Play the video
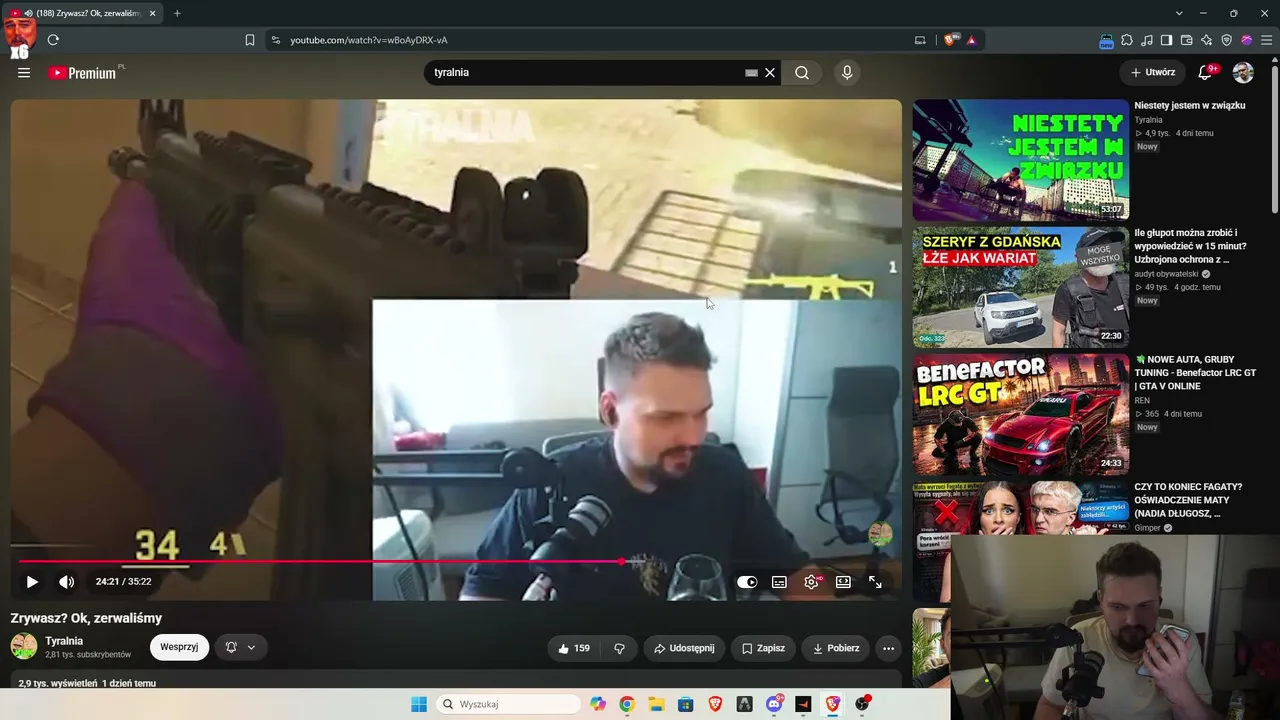Viewport: 1280px width, 720px height. pyautogui.click(x=32, y=582)
